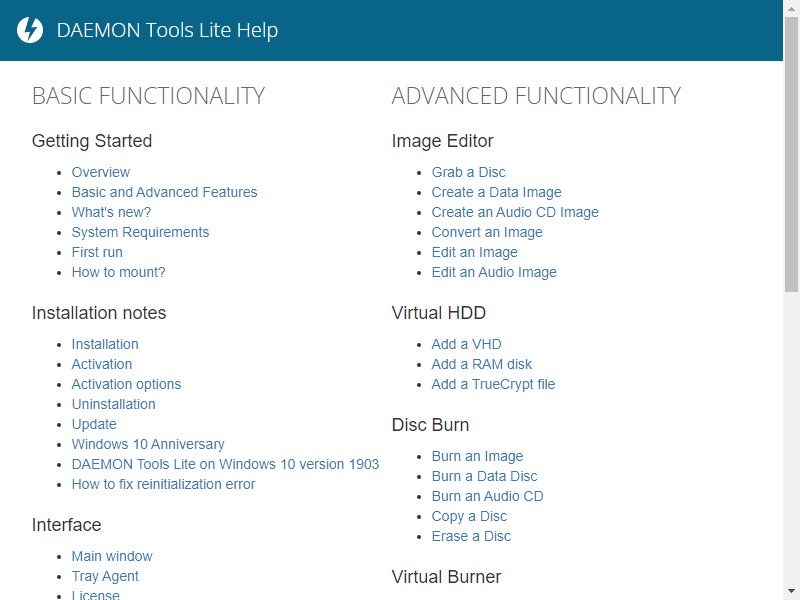
Task: Open Create a Data Image link
Action: coord(496,192)
